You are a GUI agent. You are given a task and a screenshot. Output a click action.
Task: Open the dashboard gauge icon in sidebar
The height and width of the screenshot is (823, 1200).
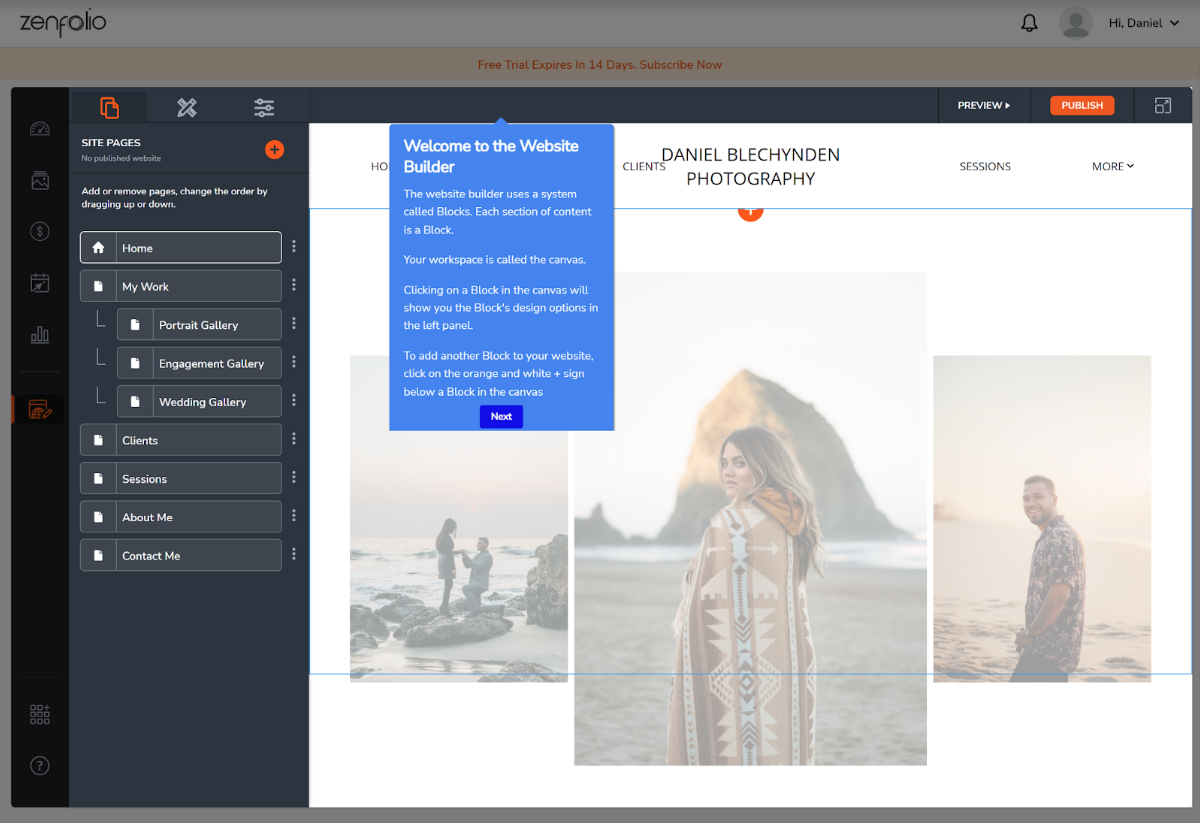[40, 129]
